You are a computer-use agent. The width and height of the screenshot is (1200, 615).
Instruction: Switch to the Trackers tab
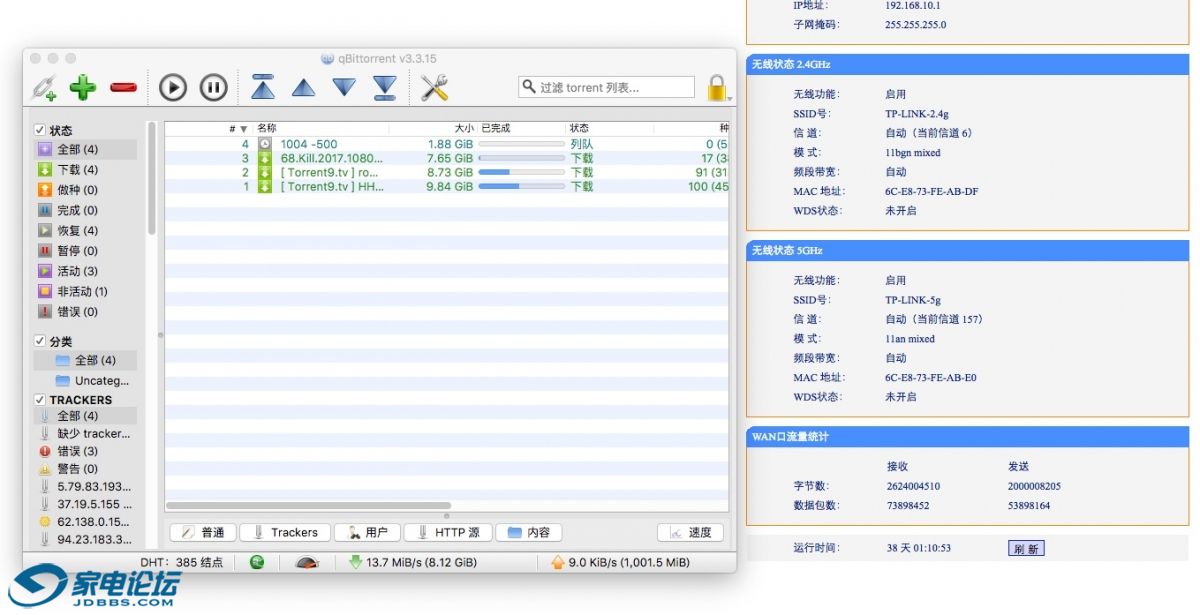pyautogui.click(x=285, y=532)
